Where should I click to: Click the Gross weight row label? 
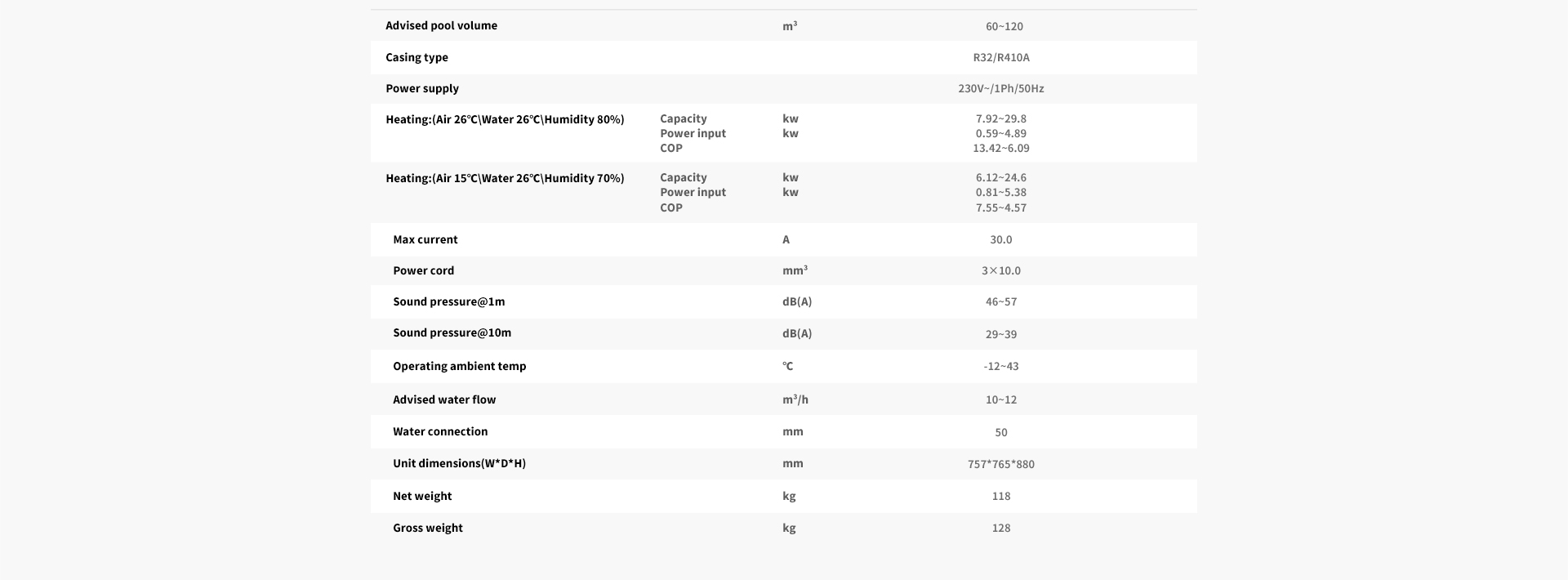[428, 528]
